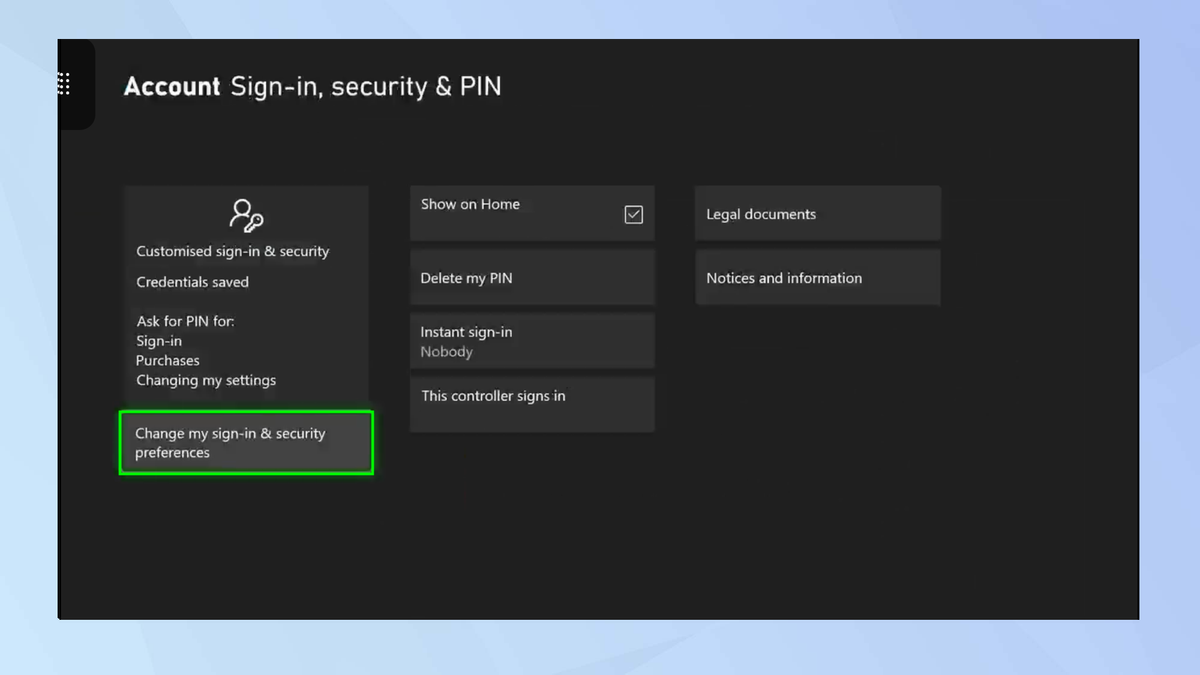Select Purchases under Ask for PIN
Screen dimensions: 1200x675
167,360
